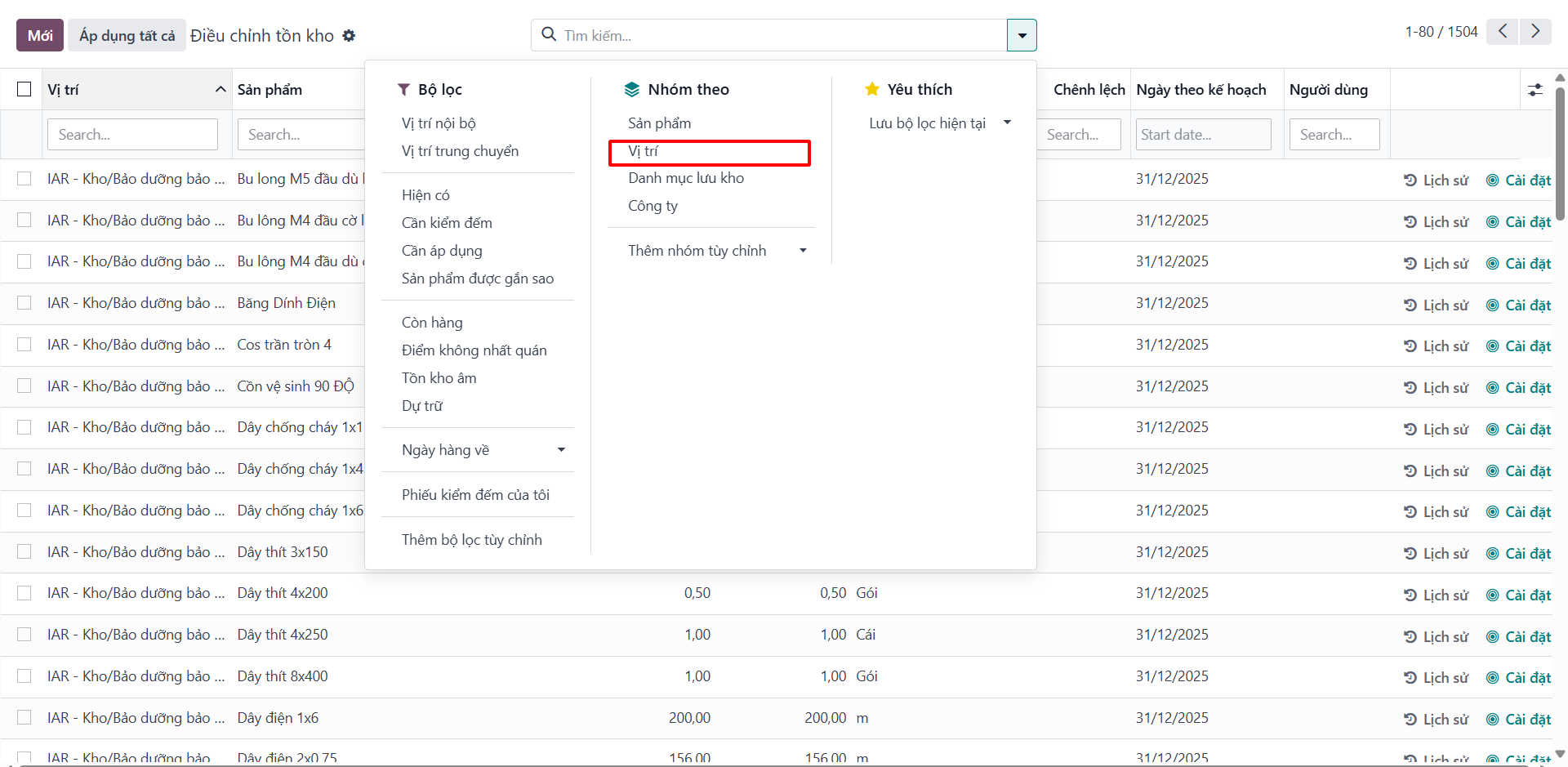The width and height of the screenshot is (1568, 767).
Task: Open the settings gear beside Điều chỉnh tồn kho
Action: (349, 36)
